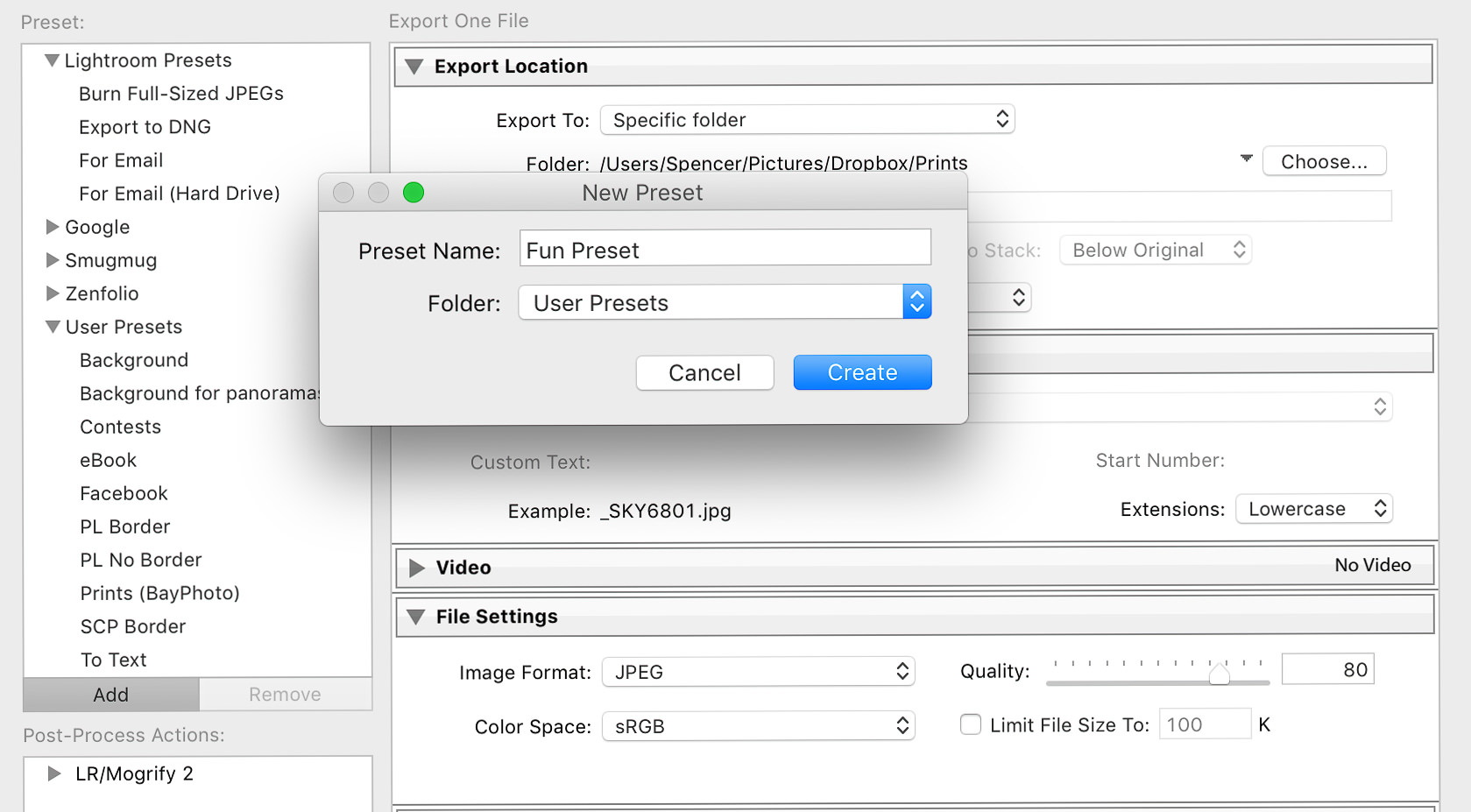This screenshot has width=1471, height=812.
Task: Select the Prints (BayPhoto) preset
Action: click(160, 593)
